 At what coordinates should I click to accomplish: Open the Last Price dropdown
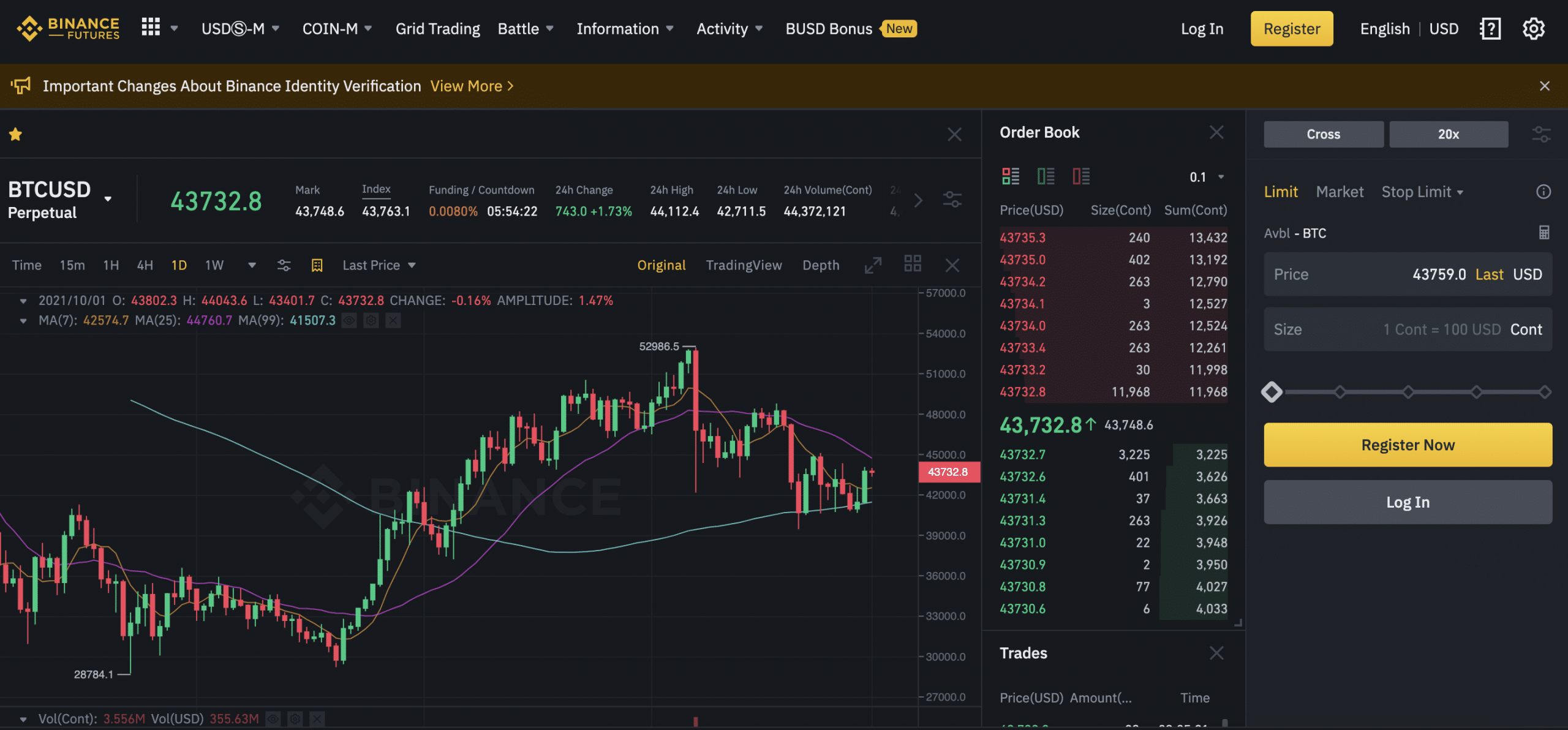point(379,265)
